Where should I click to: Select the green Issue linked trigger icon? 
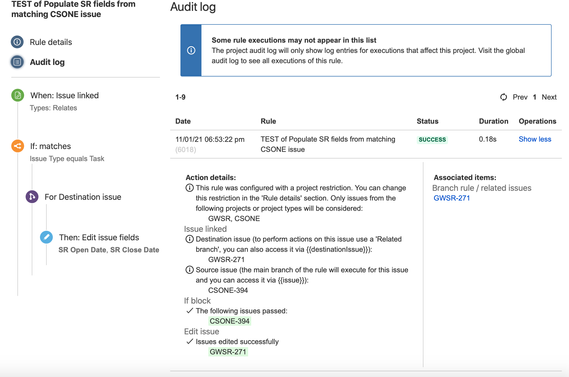coord(17,95)
